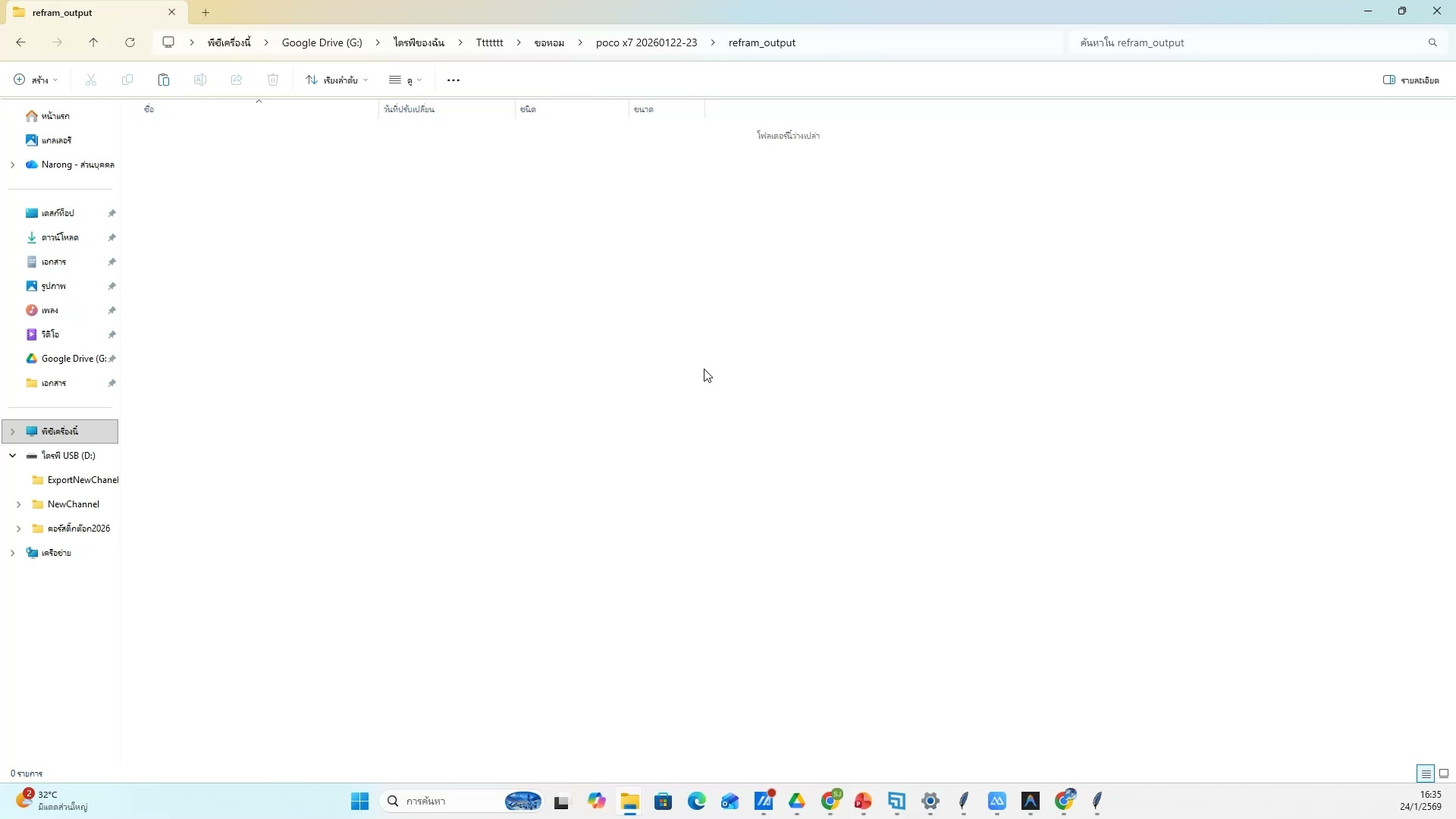This screenshot has height=819, width=1456.
Task: Click 'poco x7 20260122-23' breadcrumb segment
Action: click(646, 42)
